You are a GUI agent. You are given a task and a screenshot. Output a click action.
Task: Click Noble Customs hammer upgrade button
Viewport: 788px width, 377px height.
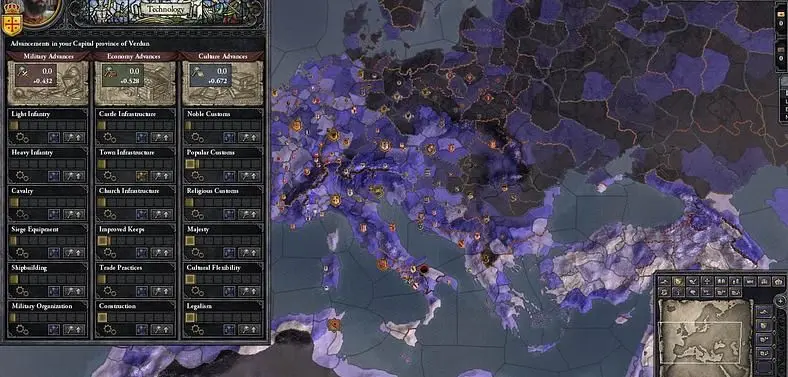pyautogui.click(x=249, y=137)
